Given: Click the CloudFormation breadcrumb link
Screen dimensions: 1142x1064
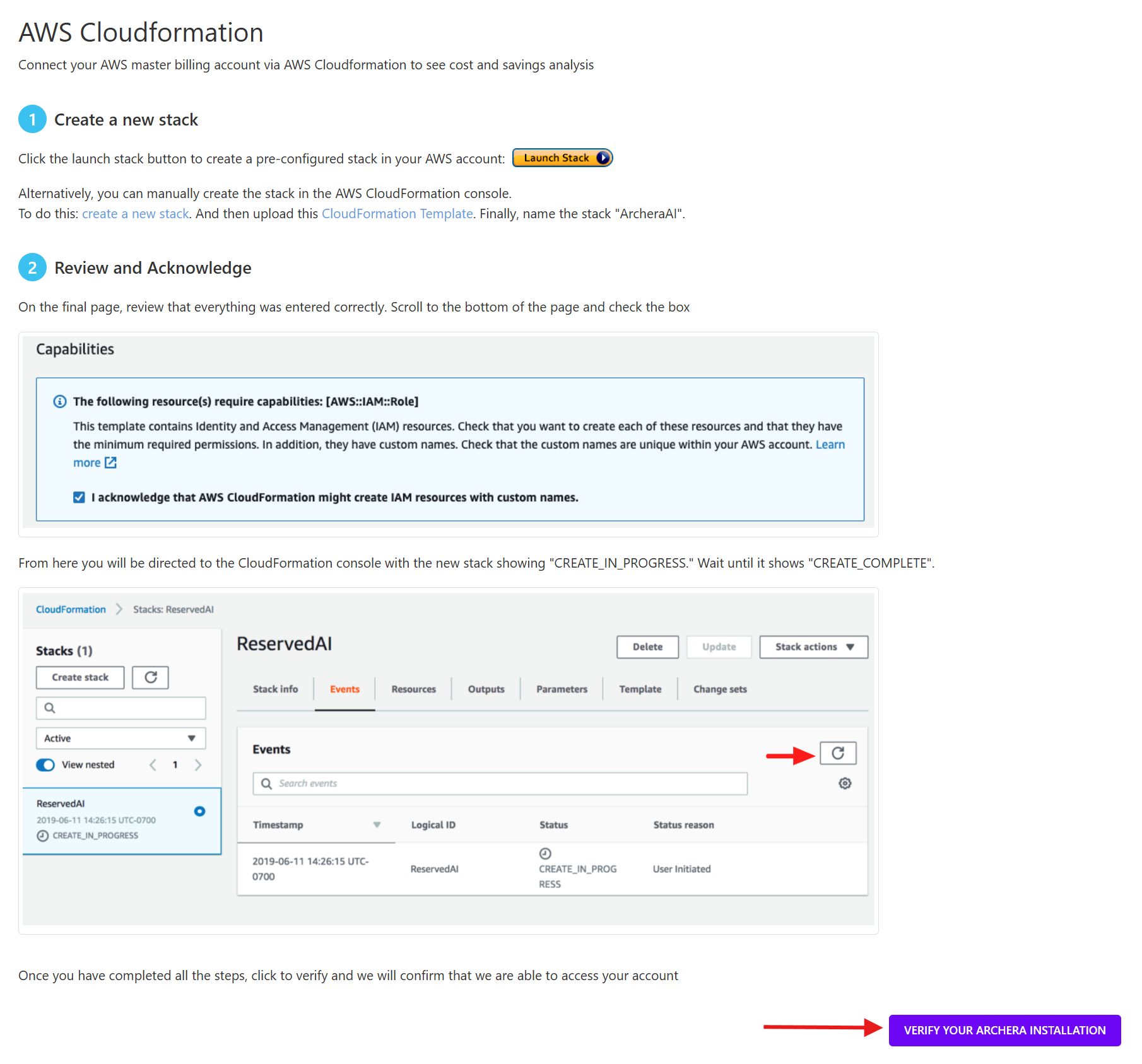Looking at the screenshot, I should [71, 609].
